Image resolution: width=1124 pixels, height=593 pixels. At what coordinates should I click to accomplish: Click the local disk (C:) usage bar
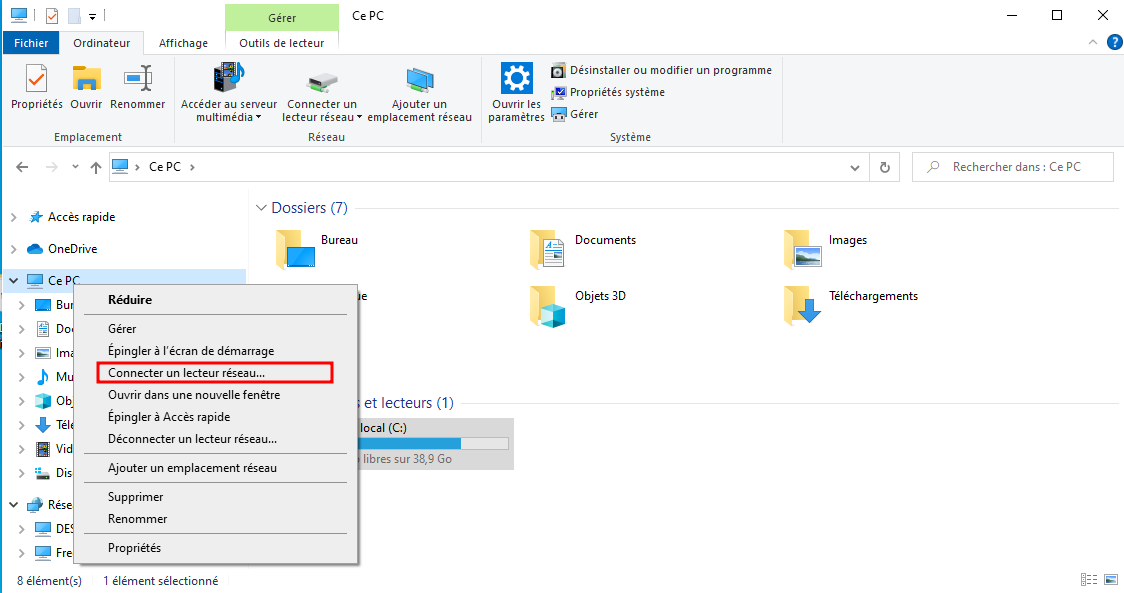[x=432, y=443]
